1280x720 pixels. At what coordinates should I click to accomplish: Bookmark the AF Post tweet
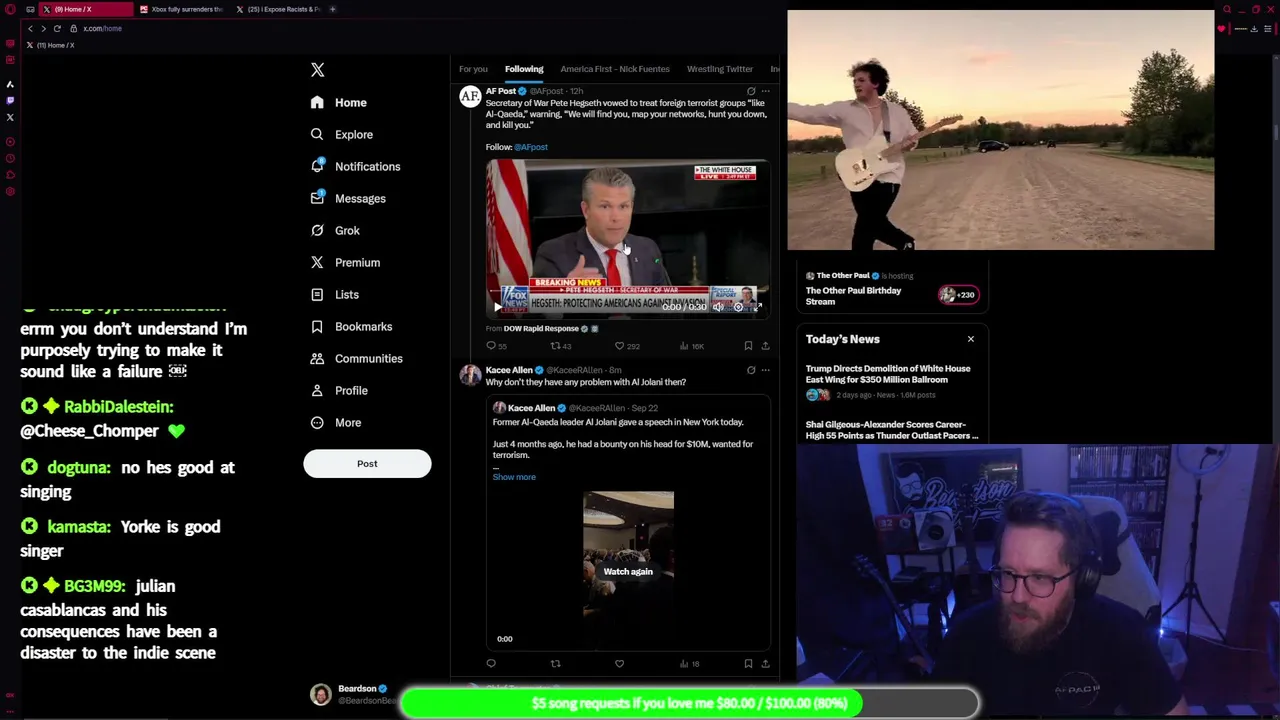(748, 346)
